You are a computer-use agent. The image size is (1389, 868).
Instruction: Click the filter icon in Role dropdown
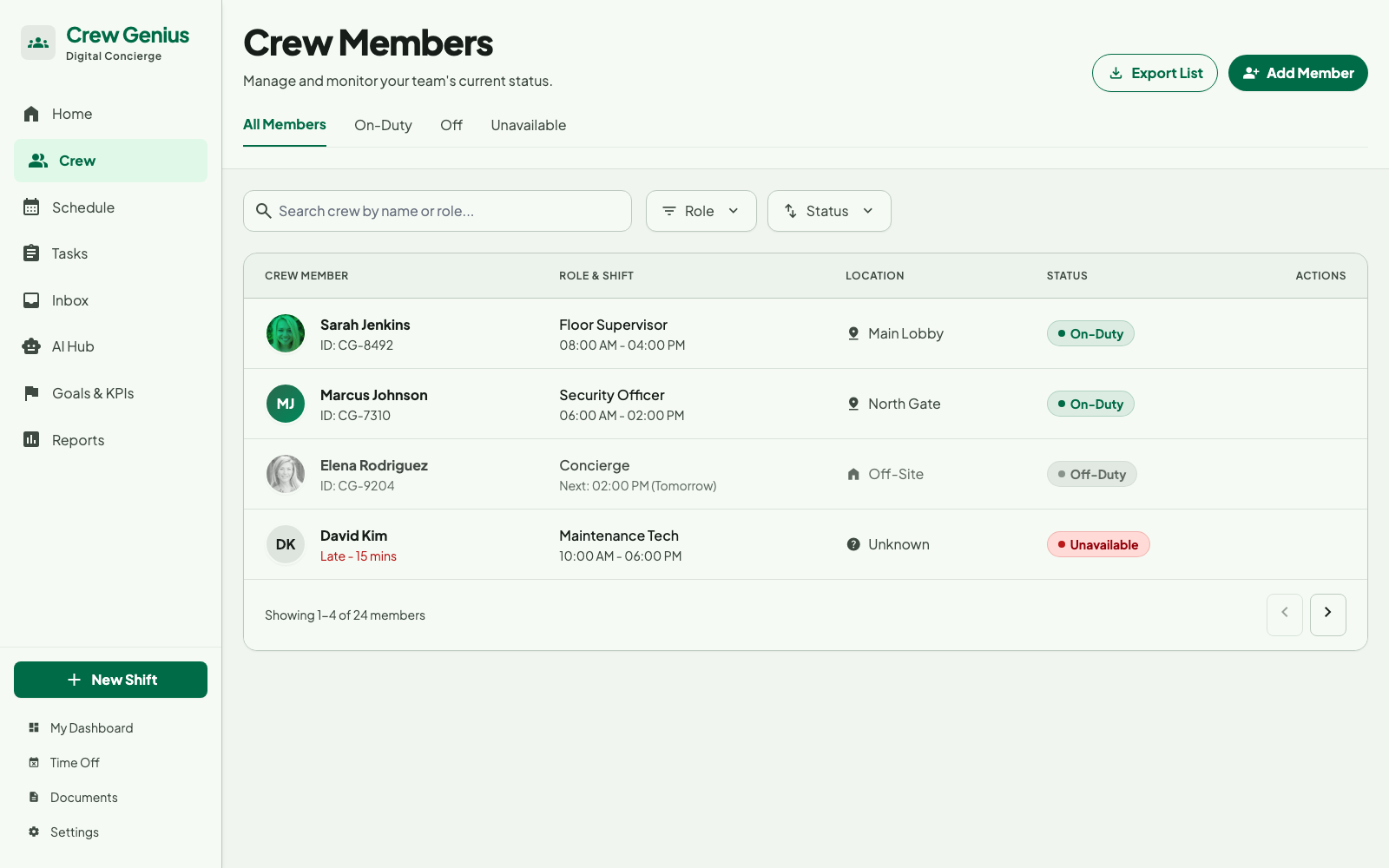click(x=669, y=211)
